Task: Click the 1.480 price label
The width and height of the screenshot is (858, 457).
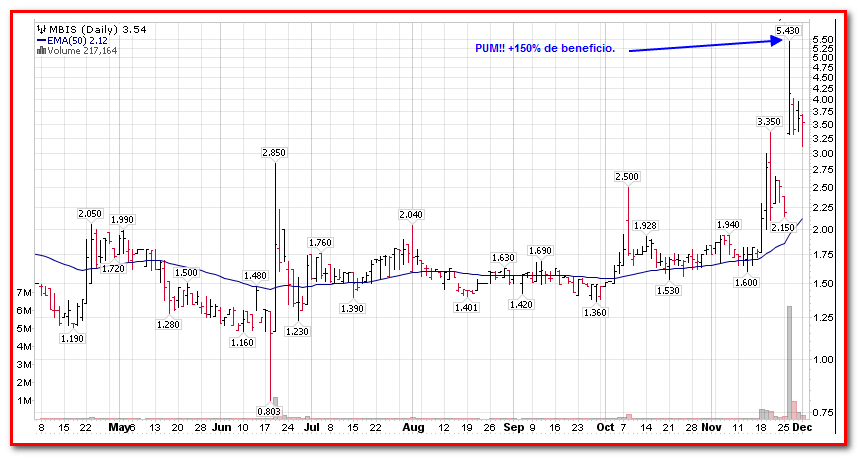Action: [255, 276]
